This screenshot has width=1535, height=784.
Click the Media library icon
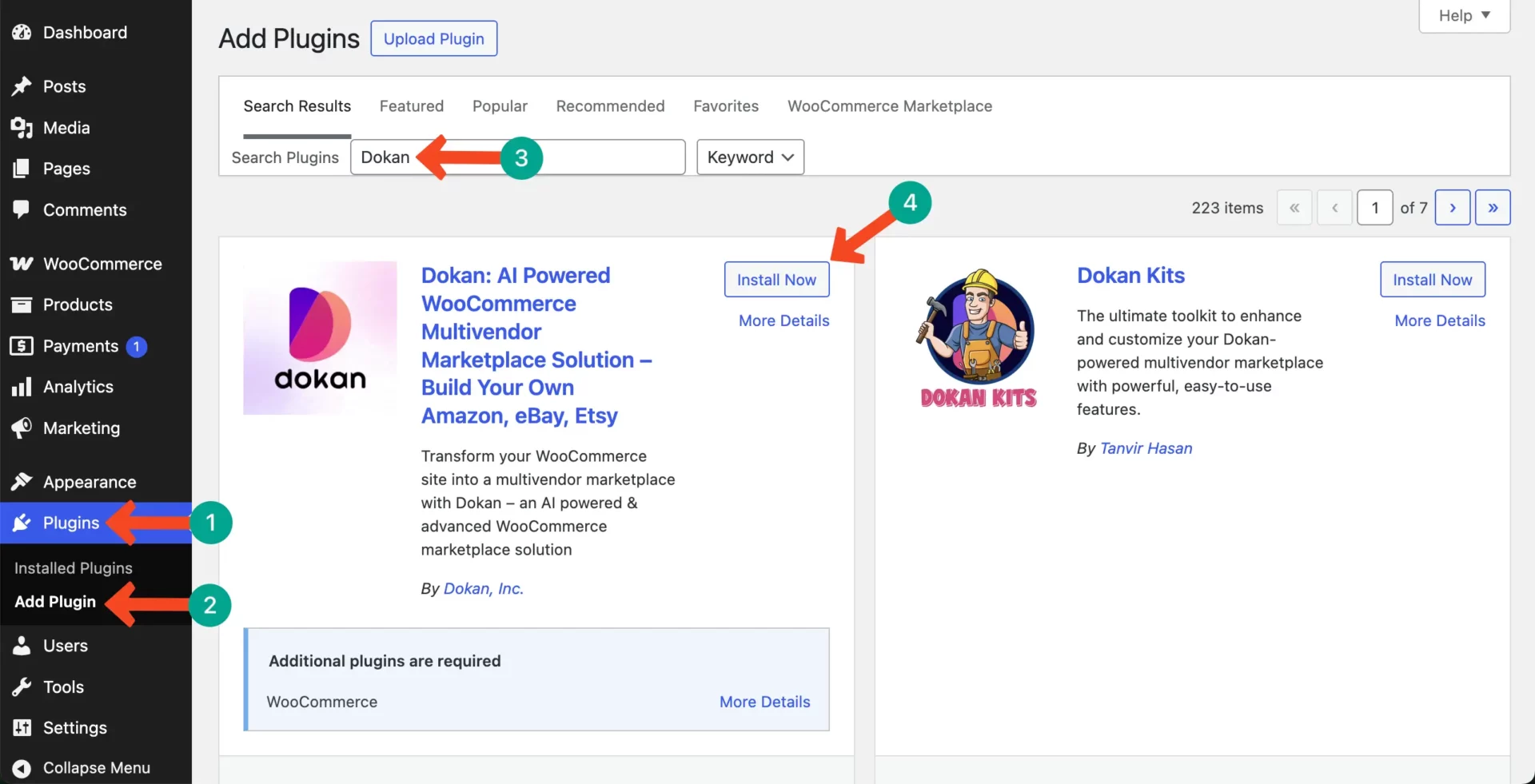(x=22, y=128)
